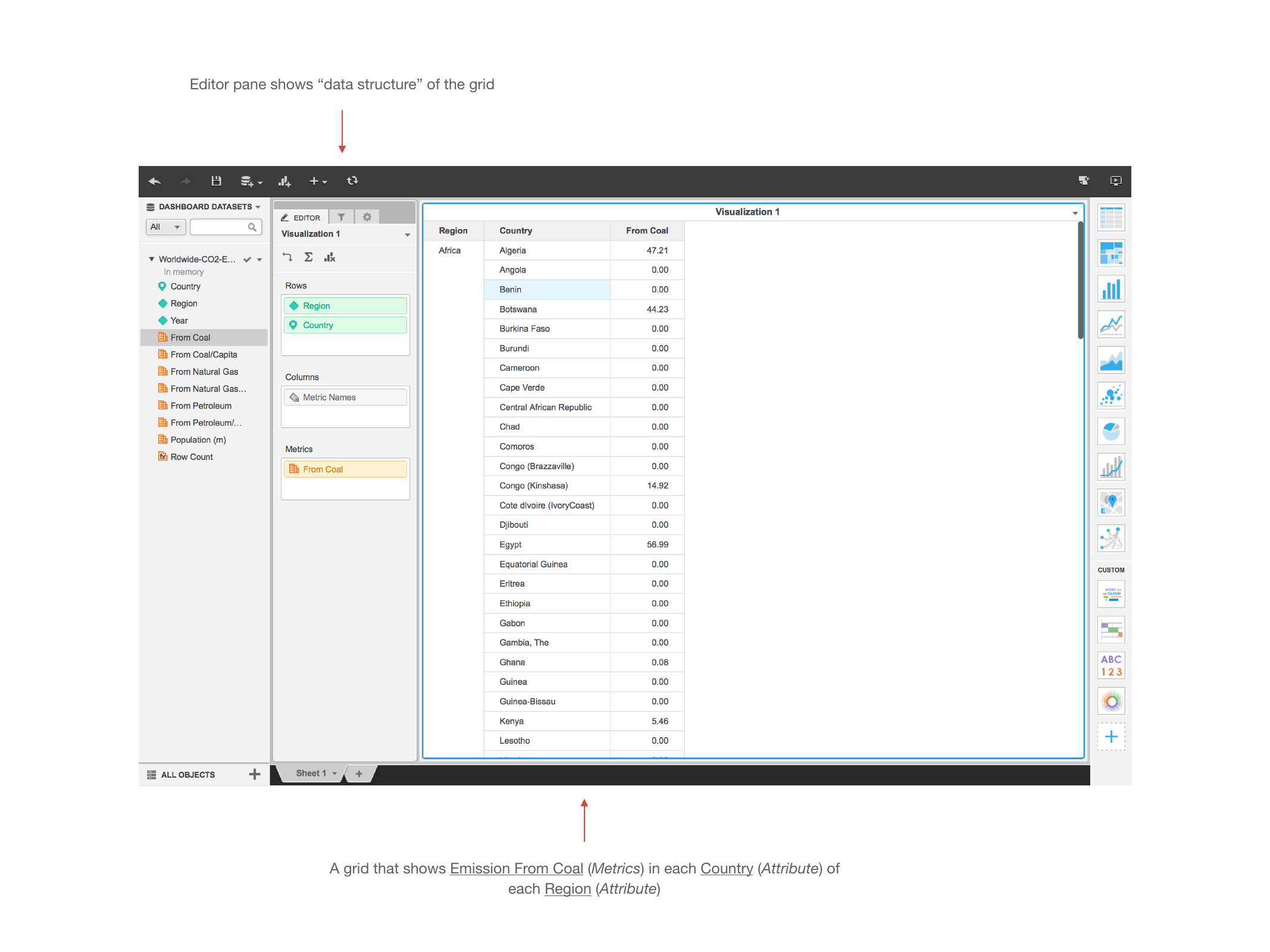Click the Benin row cell
This screenshot has width=1270, height=952.
[x=546, y=290]
